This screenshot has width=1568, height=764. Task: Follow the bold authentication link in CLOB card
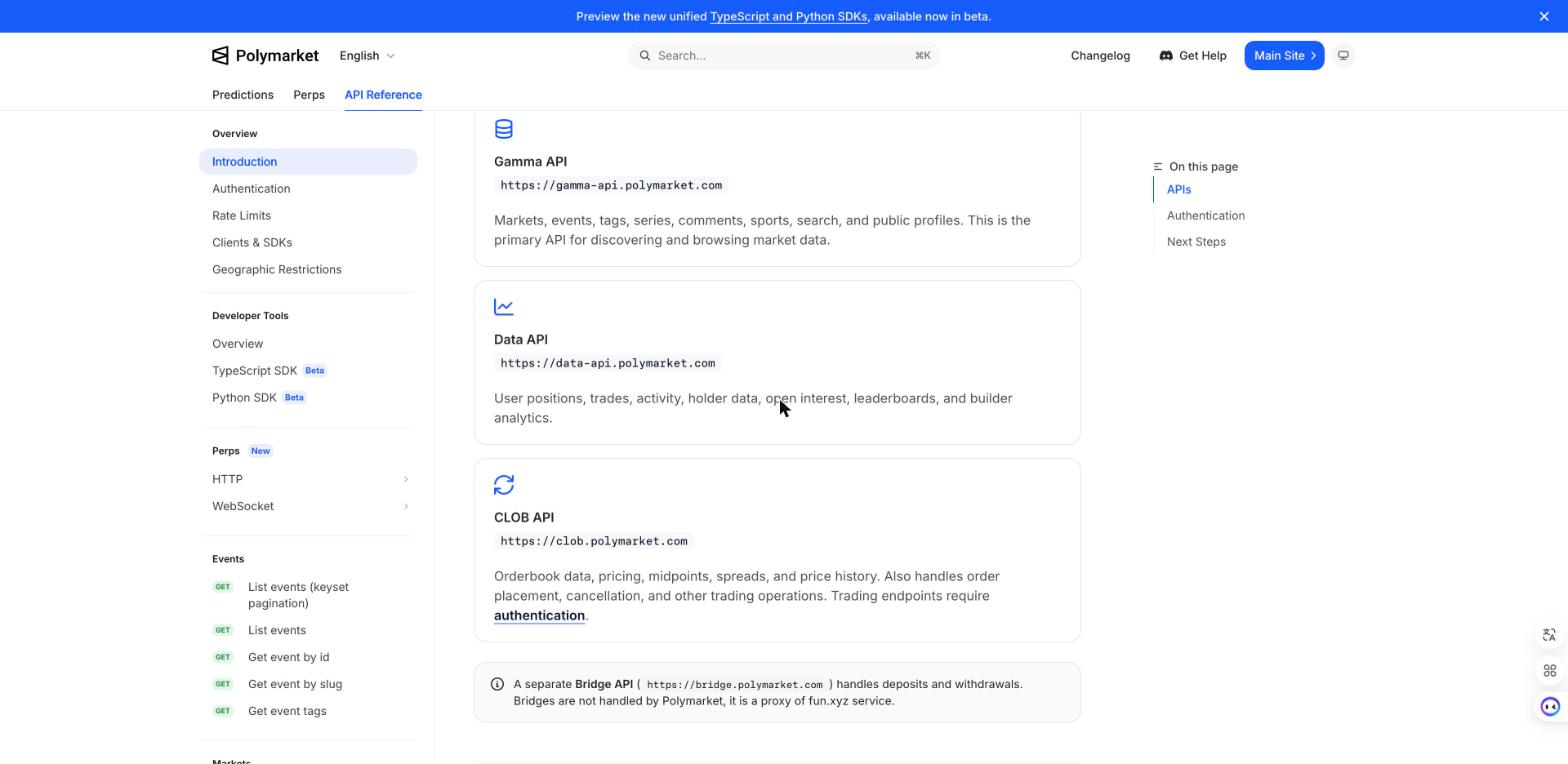coord(539,616)
